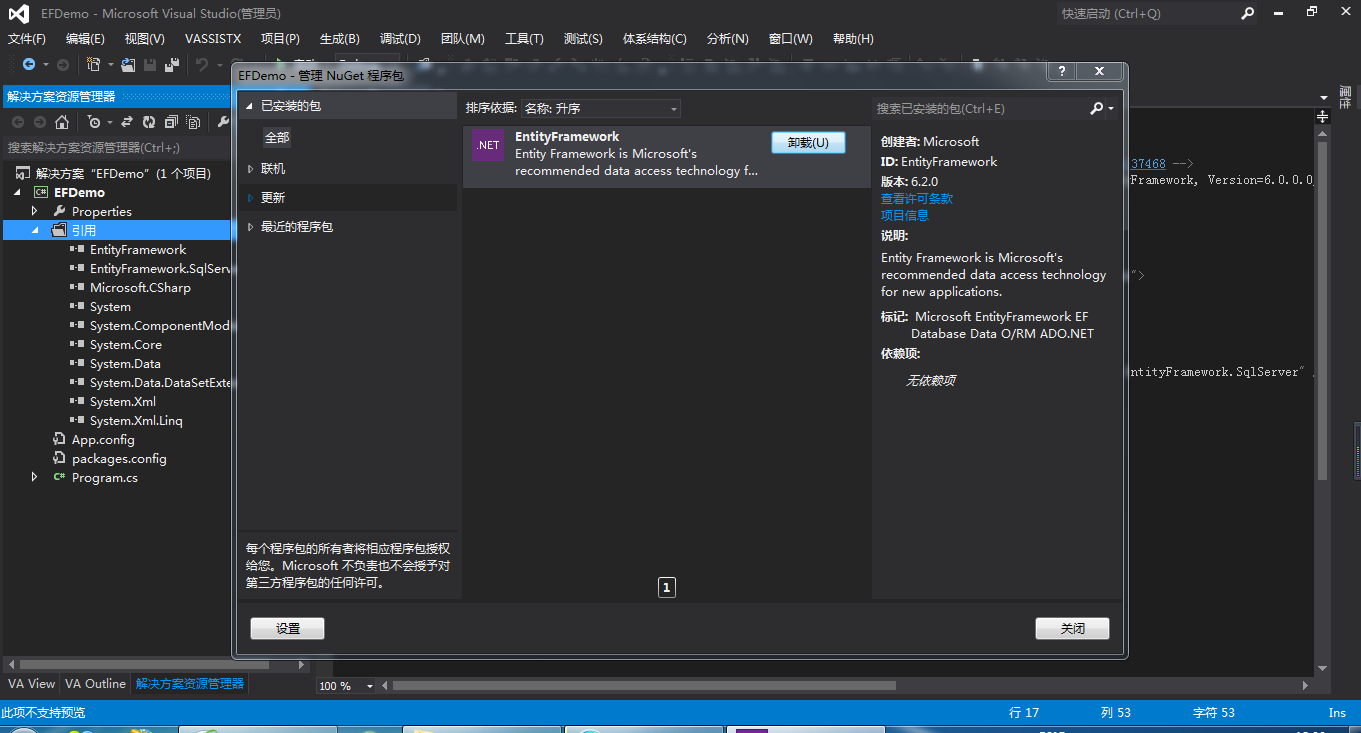Image resolution: width=1361 pixels, height=733 pixels.
Task: Select the 全部 item under installed packages
Action: pyautogui.click(x=277, y=138)
